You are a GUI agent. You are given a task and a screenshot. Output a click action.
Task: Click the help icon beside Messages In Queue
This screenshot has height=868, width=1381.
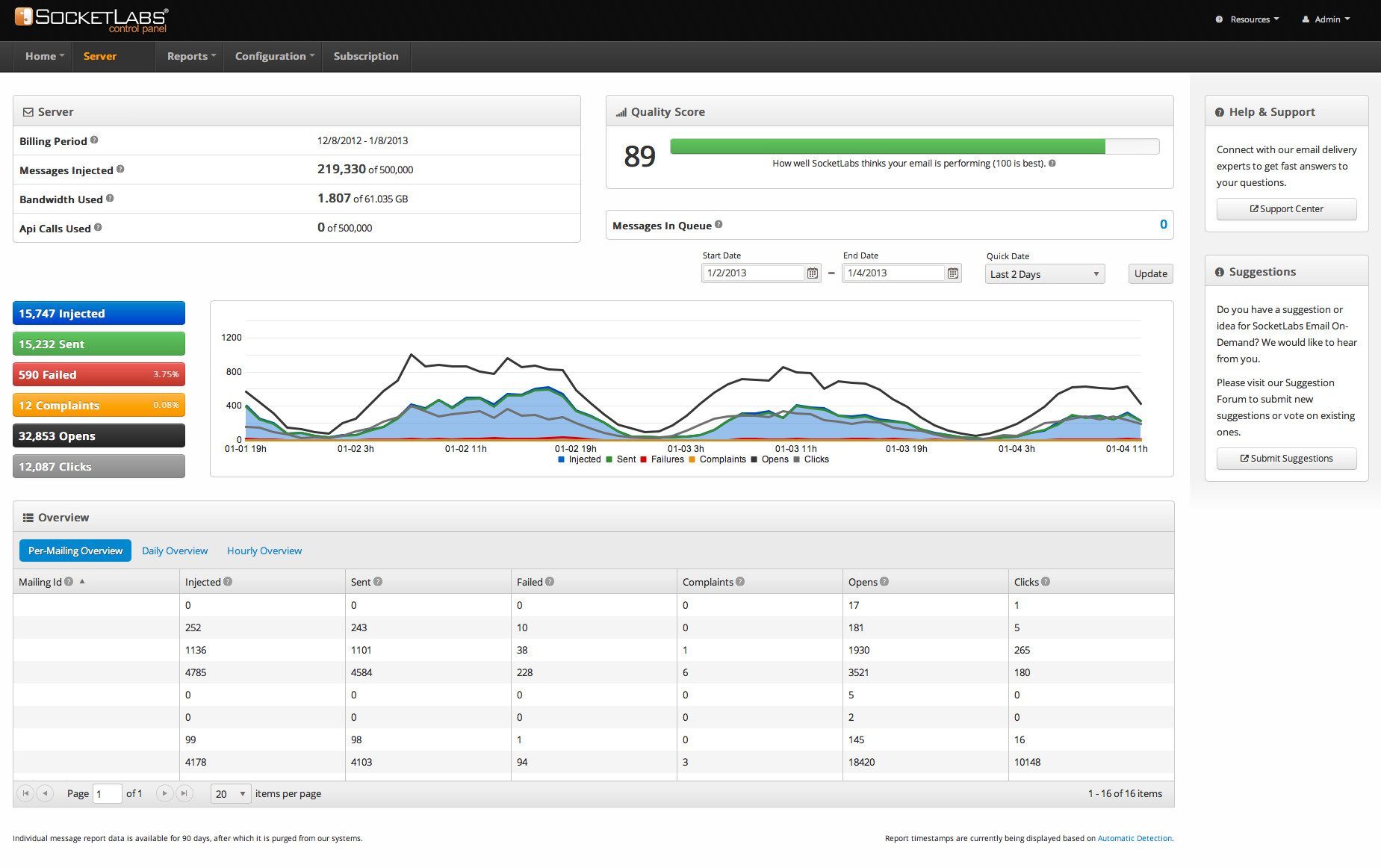coord(719,224)
